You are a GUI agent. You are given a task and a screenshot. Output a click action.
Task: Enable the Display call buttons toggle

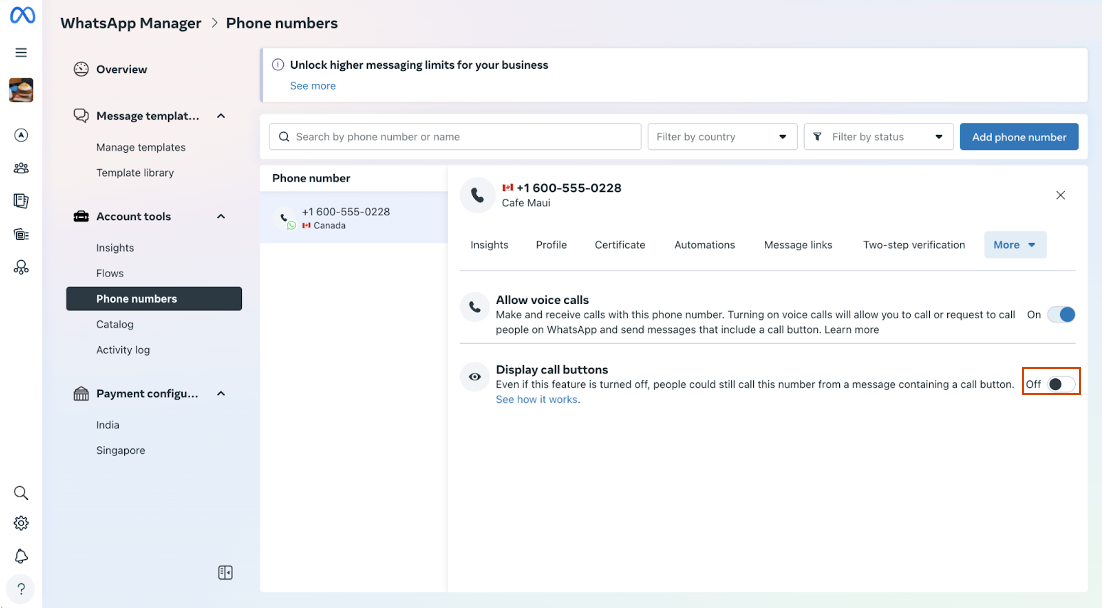1061,384
